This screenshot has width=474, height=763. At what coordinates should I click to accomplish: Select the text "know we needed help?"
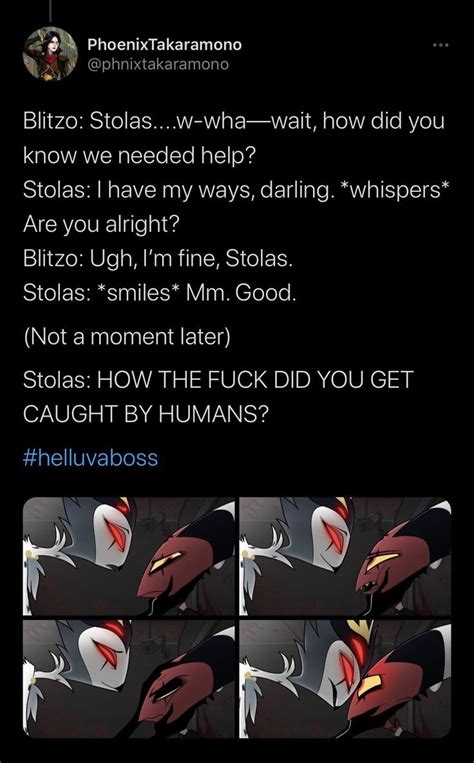pos(139,156)
